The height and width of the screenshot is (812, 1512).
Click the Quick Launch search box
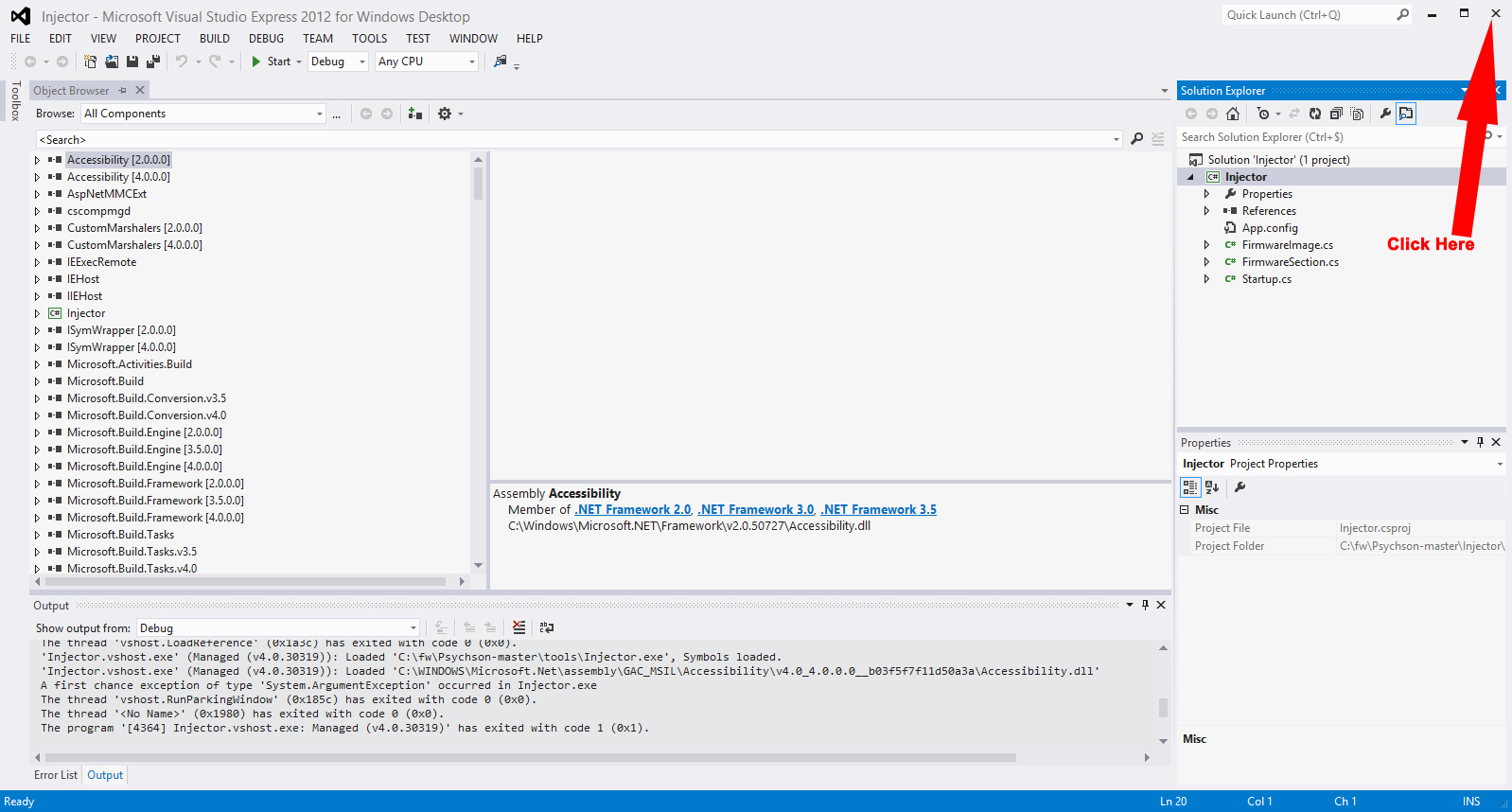pyautogui.click(x=1317, y=15)
